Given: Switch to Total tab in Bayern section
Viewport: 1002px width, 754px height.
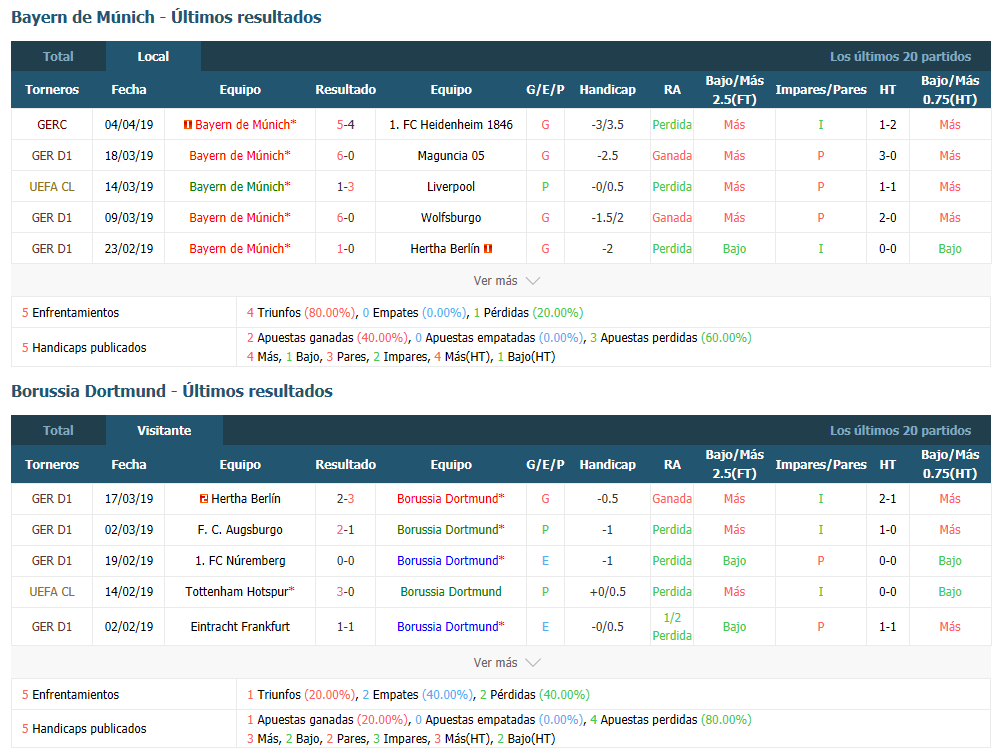Looking at the screenshot, I should [58, 56].
